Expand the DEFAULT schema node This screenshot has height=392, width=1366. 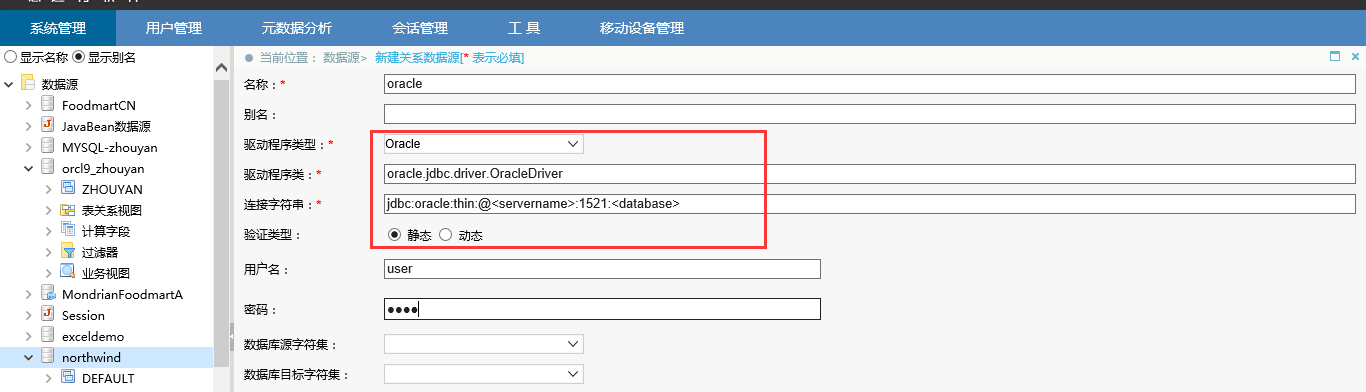tap(49, 378)
